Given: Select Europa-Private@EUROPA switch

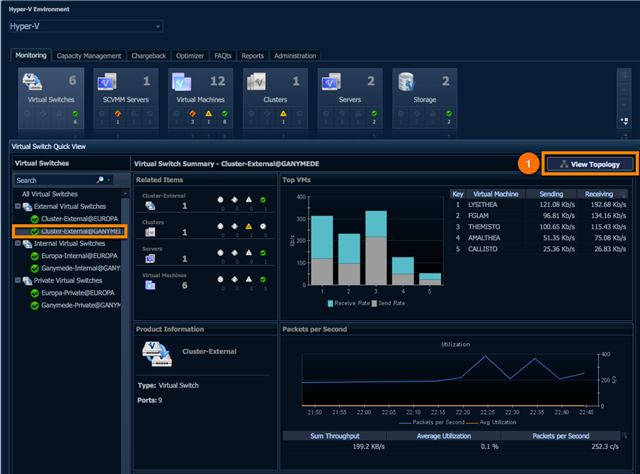Looking at the screenshot, I should [x=78, y=293].
